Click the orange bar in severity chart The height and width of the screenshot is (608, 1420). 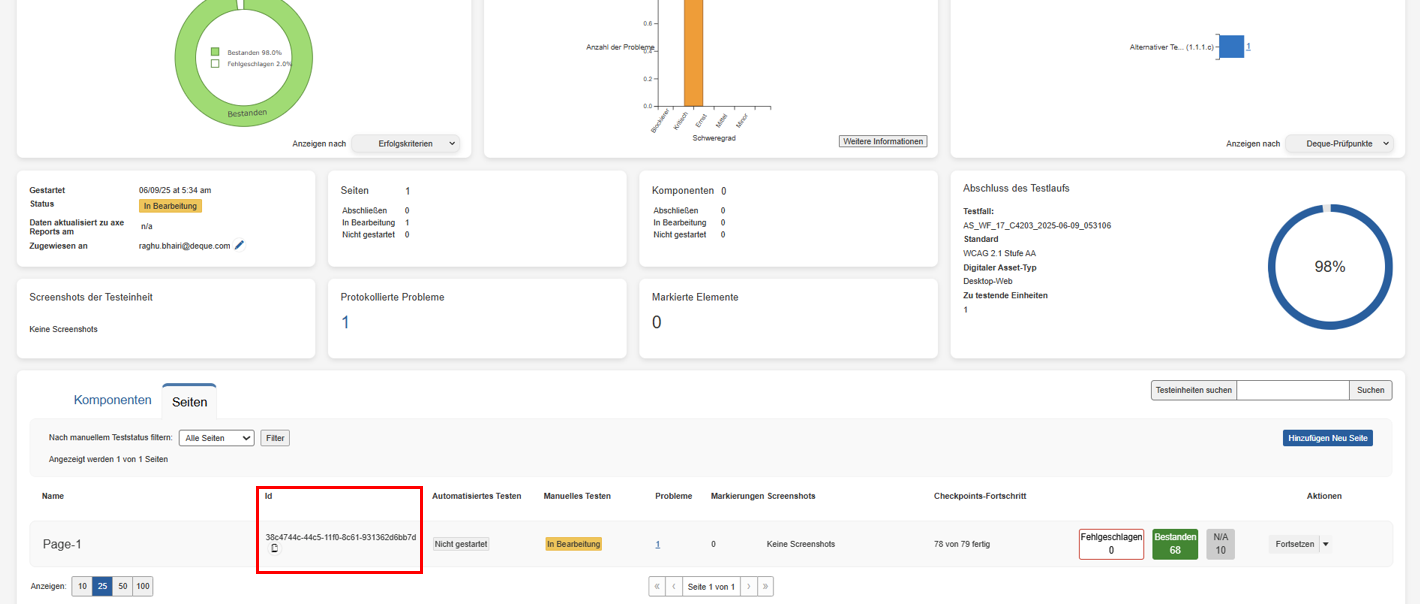click(693, 52)
